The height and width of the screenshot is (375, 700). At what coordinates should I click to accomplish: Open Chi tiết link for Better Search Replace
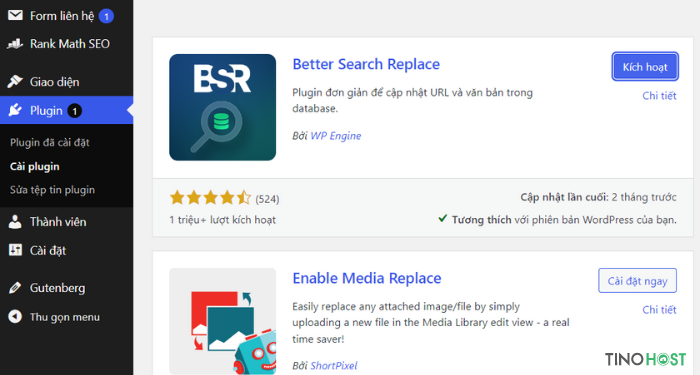(x=659, y=96)
